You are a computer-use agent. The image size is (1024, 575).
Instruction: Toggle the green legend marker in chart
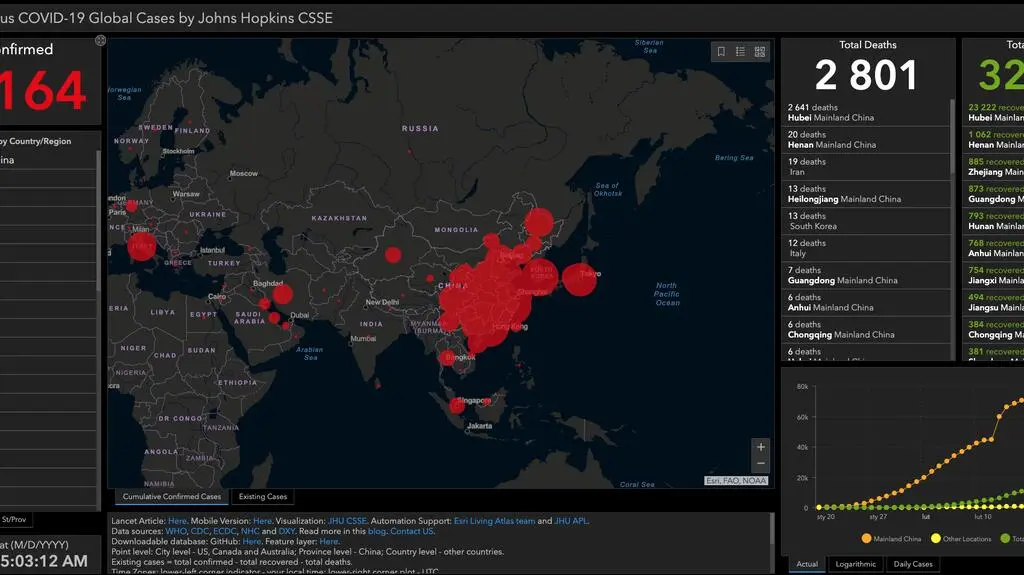(1005, 538)
